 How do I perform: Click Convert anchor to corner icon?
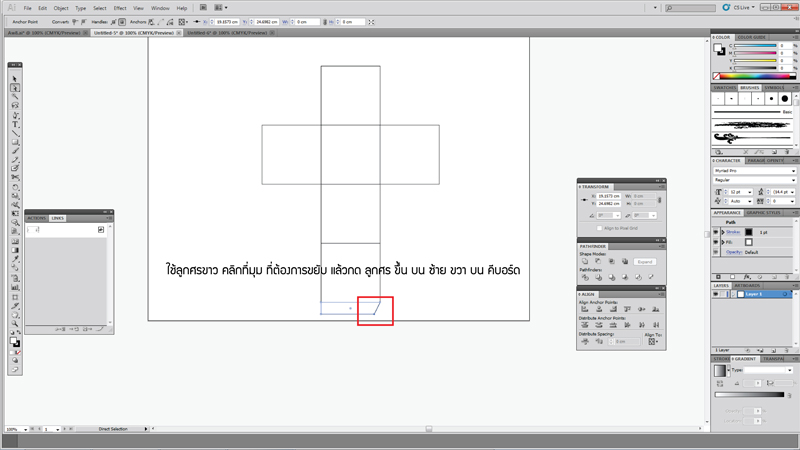pyautogui.click(x=75, y=22)
